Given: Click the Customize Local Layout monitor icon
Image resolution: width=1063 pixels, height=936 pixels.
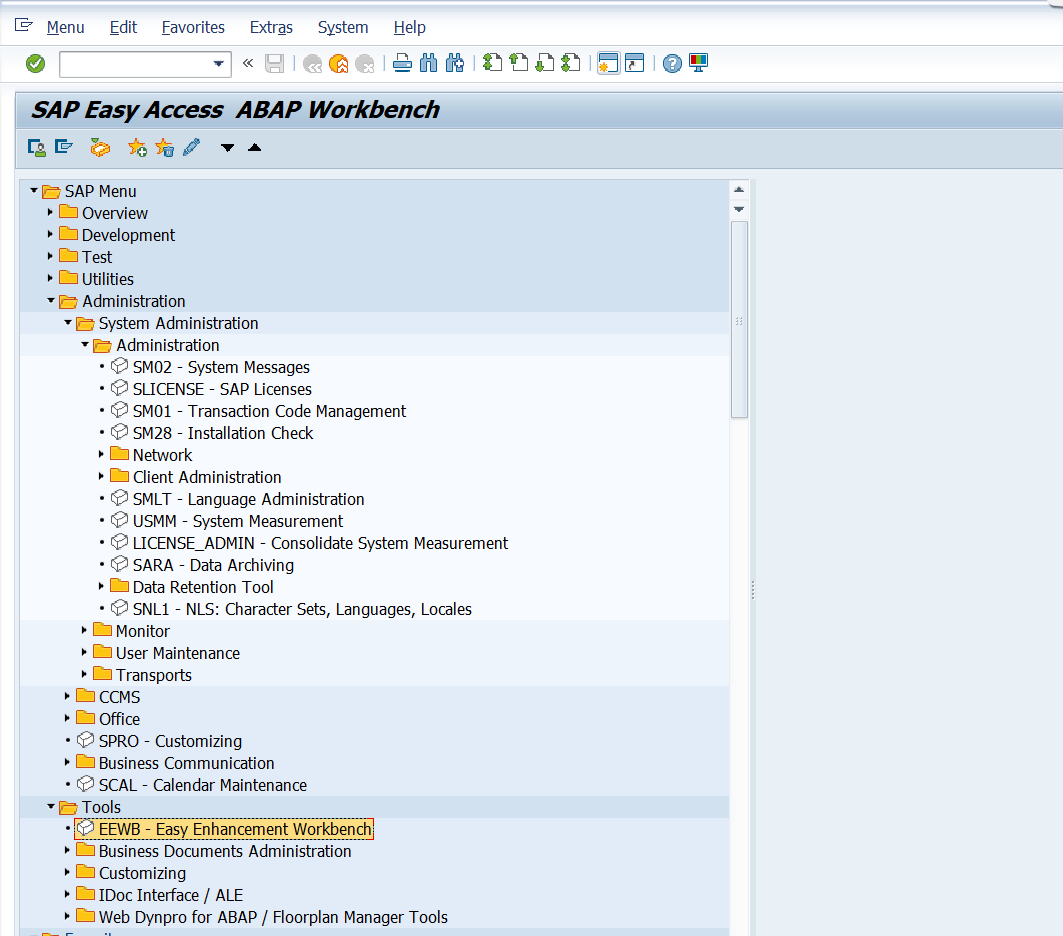Looking at the screenshot, I should (698, 64).
